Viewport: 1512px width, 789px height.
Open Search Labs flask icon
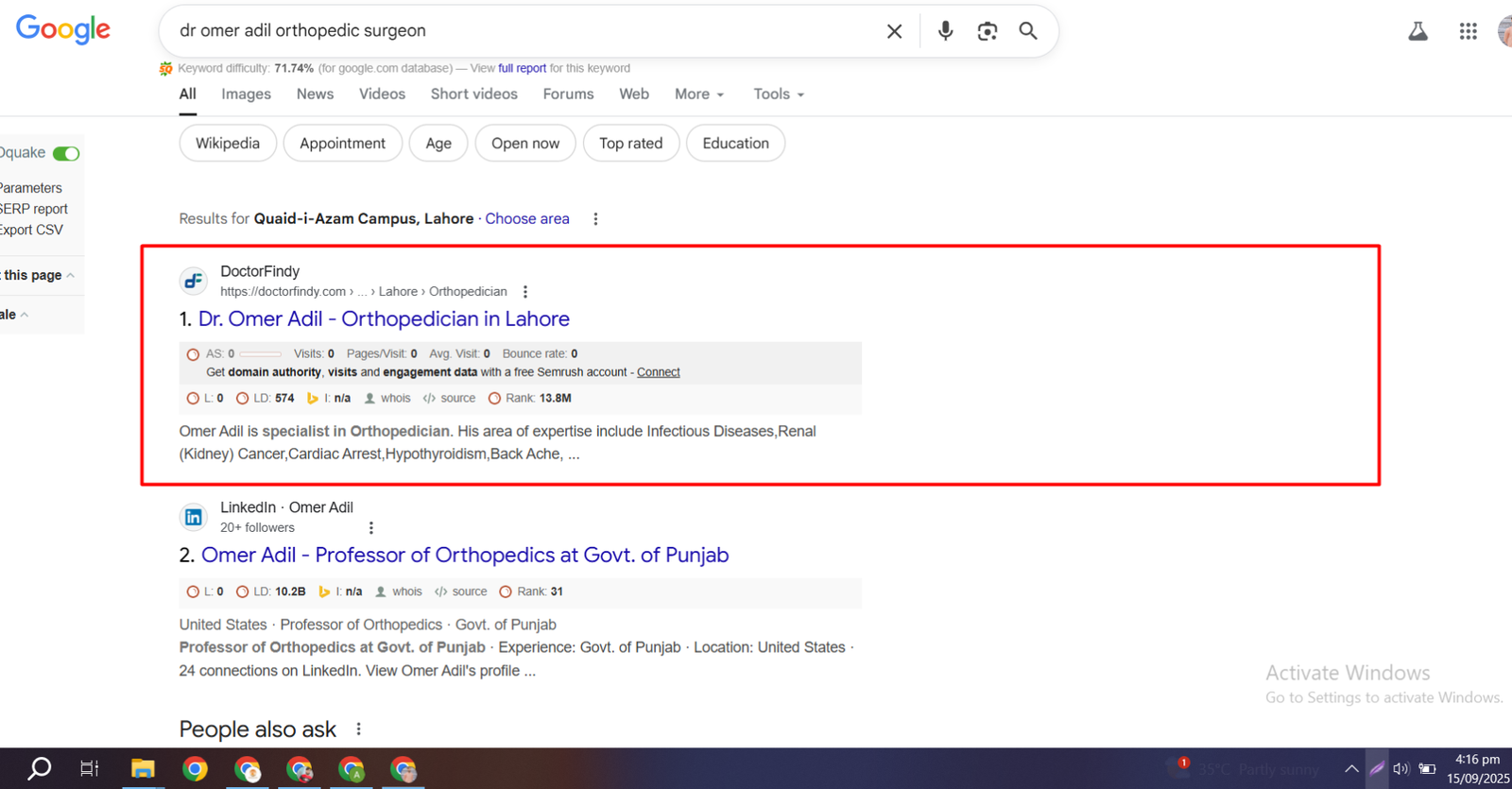1417,31
